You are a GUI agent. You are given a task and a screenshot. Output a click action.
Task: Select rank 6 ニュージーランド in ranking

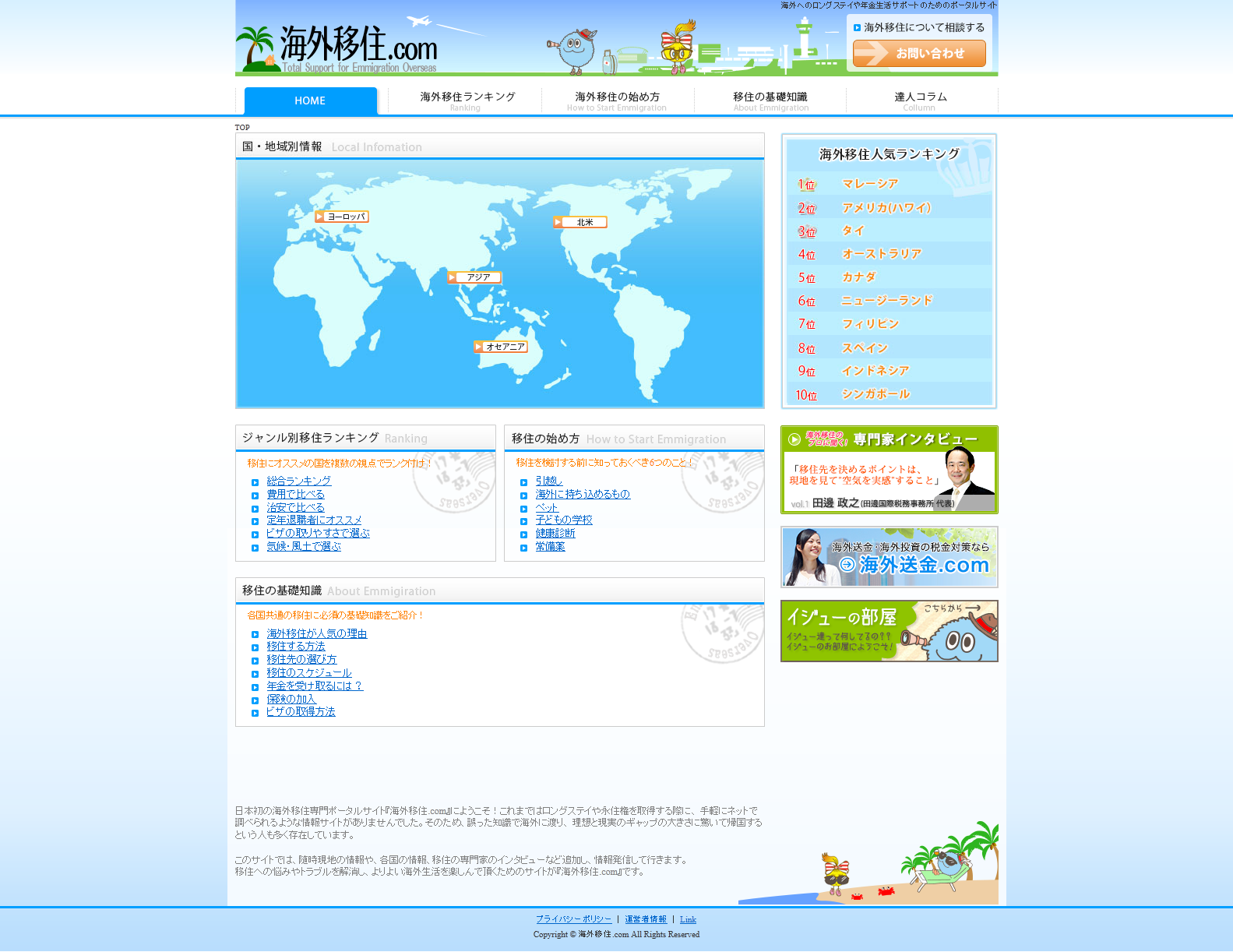click(x=889, y=301)
